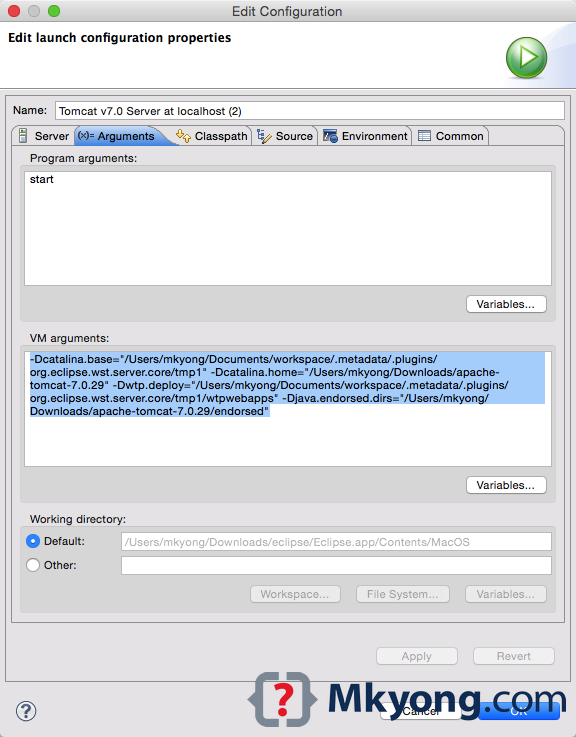Viewport: 576px width, 737px height.
Task: Select the Arguments tab
Action: pyautogui.click(x=118, y=136)
